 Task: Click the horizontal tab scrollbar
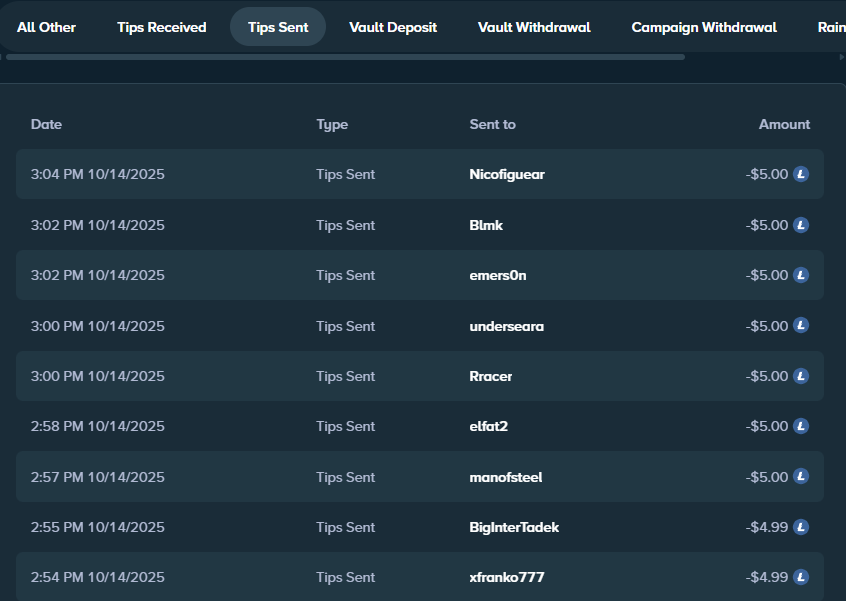point(345,57)
